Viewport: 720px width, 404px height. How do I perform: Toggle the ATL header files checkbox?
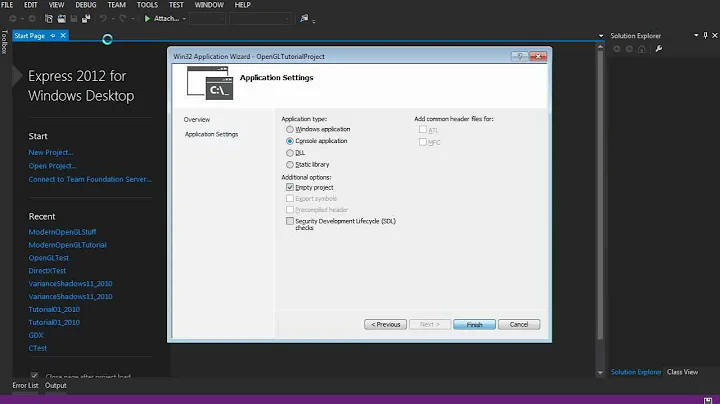click(x=422, y=130)
